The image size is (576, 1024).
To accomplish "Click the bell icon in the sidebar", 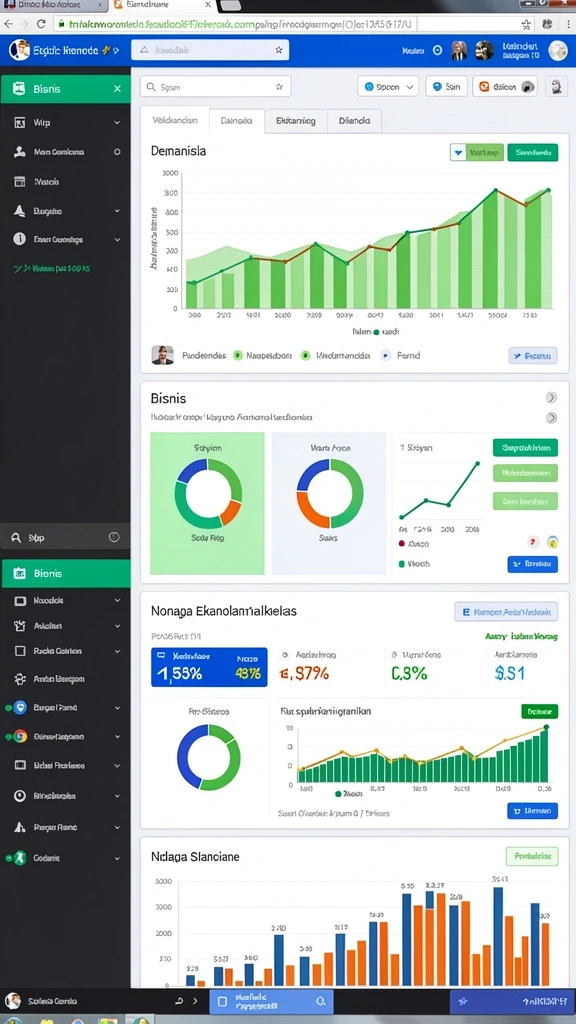I will click(20, 211).
